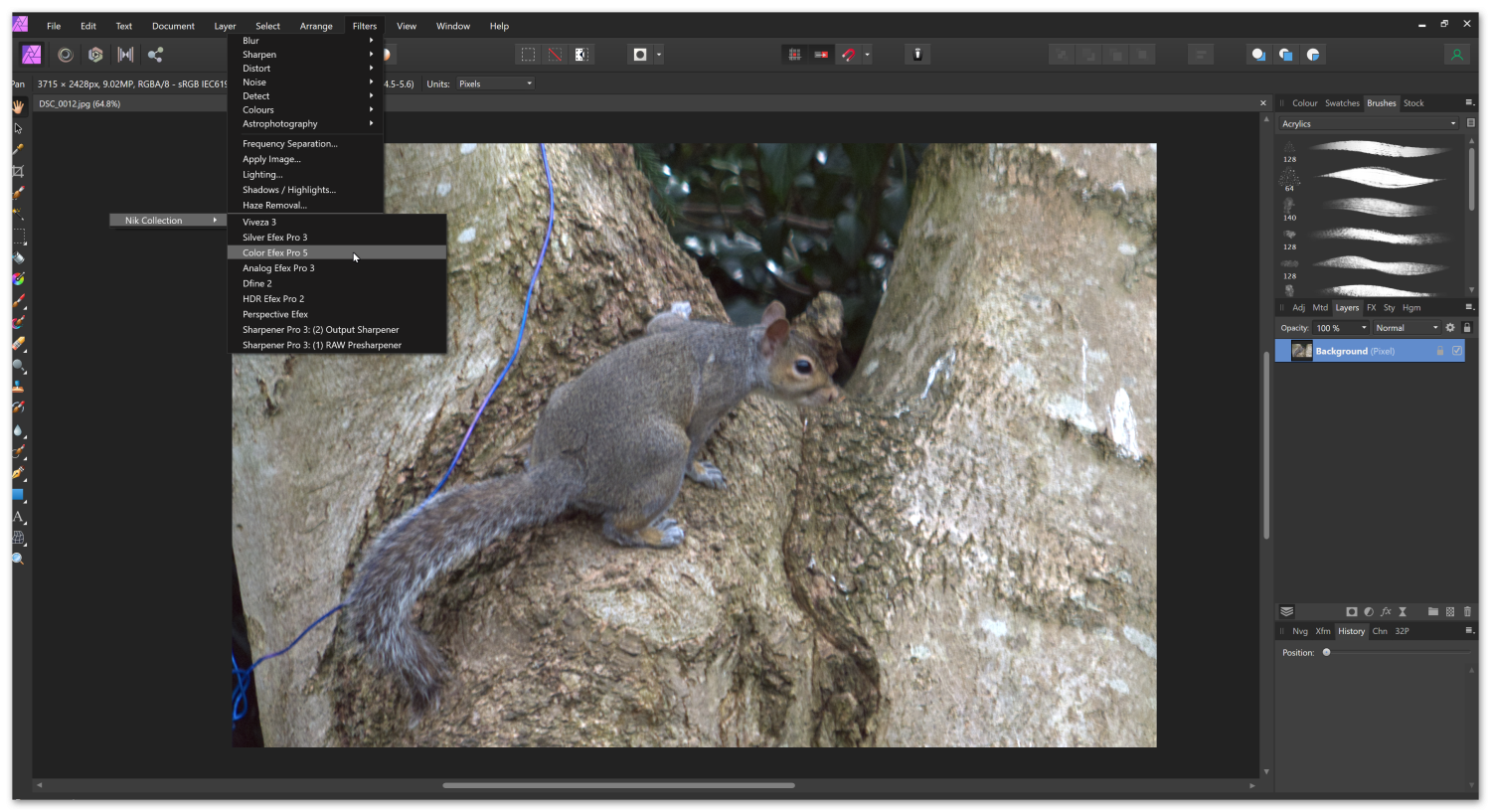Click Select All marquee toolbar icon

pos(528,55)
